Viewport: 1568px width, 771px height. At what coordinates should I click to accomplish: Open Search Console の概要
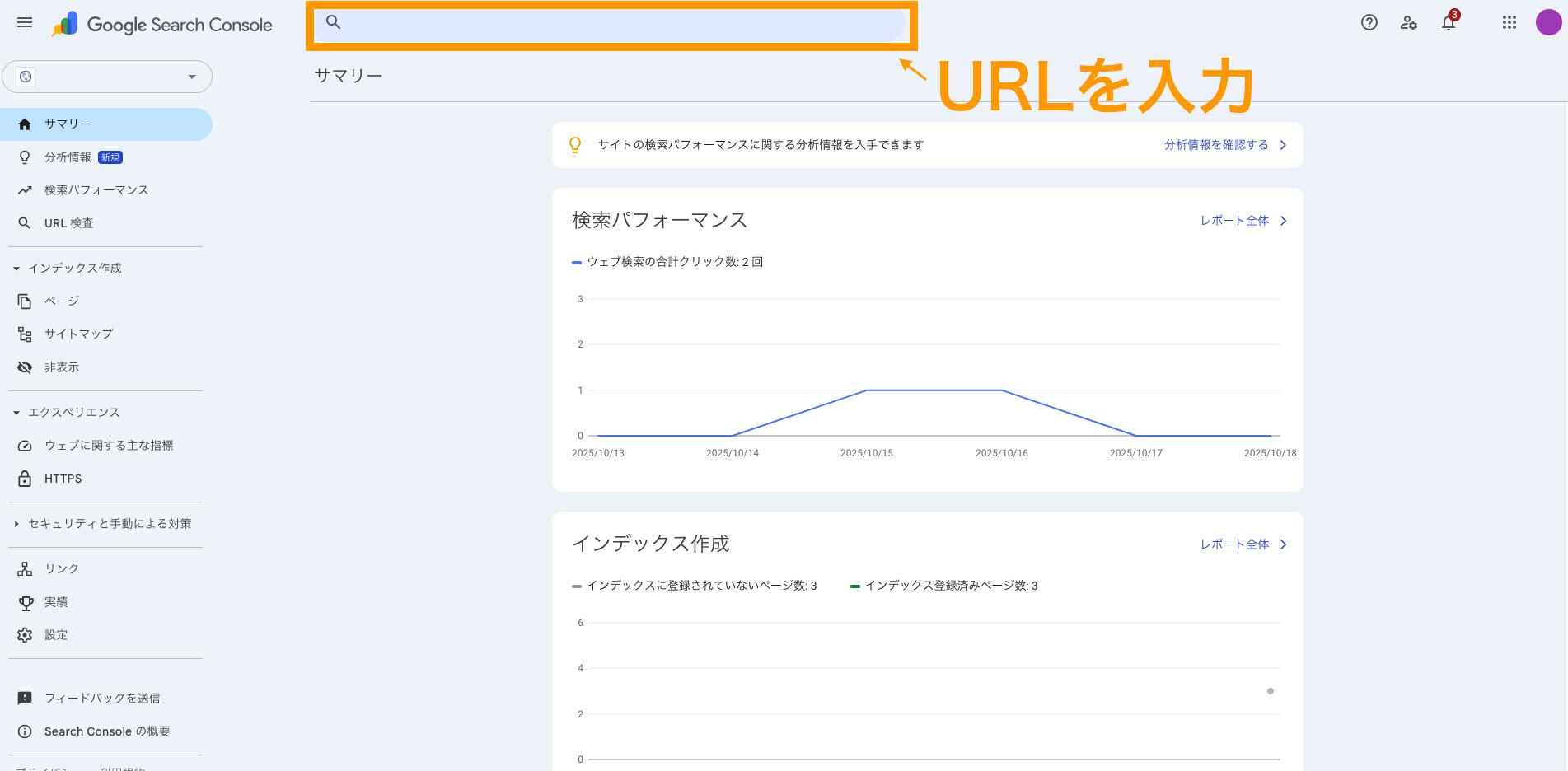(x=107, y=731)
